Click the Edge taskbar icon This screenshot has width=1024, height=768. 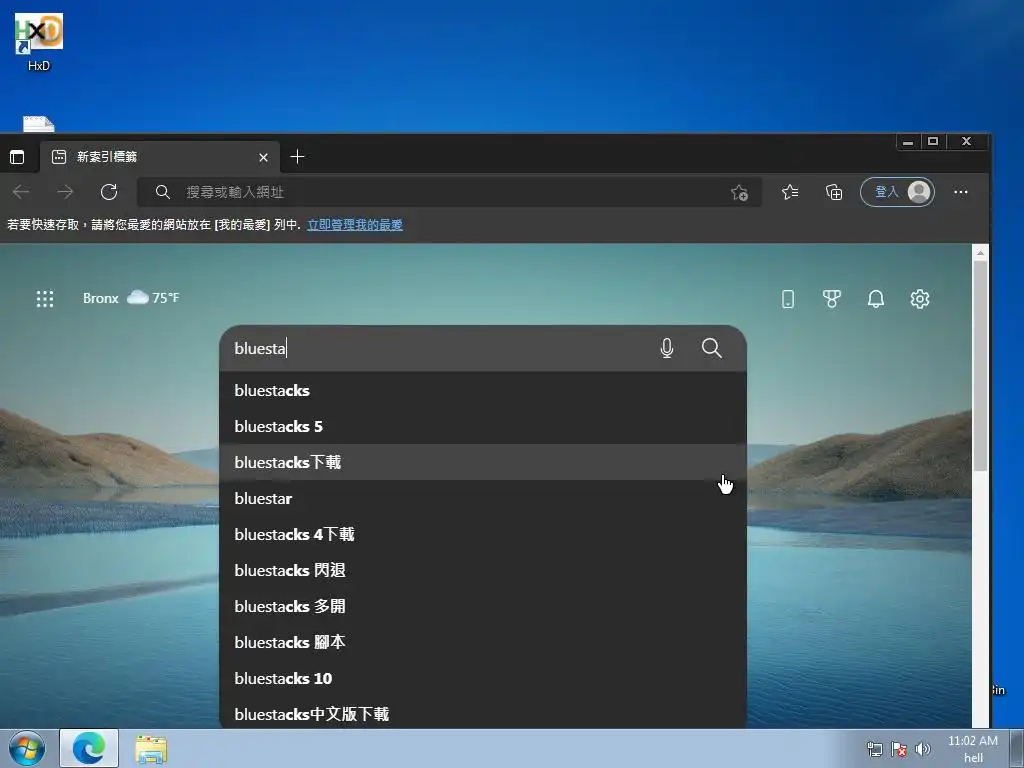point(89,748)
